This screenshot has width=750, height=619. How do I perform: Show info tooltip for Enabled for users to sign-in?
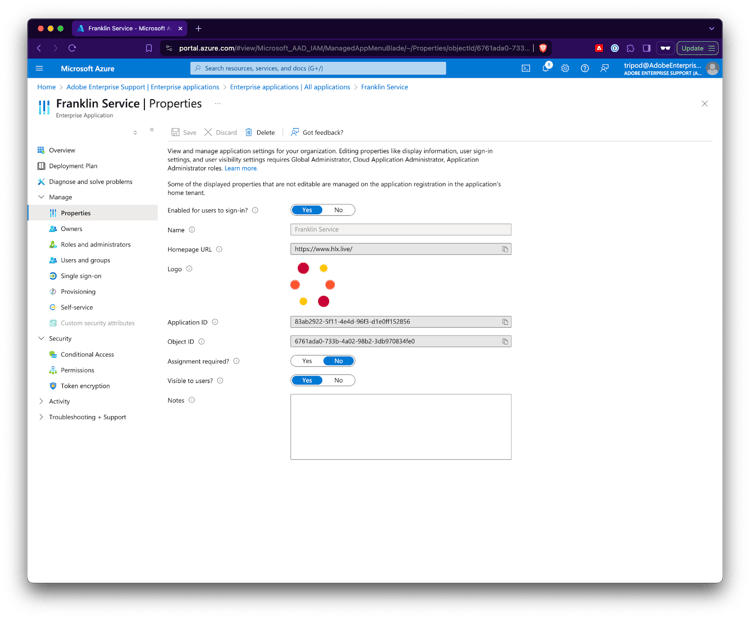pos(255,210)
